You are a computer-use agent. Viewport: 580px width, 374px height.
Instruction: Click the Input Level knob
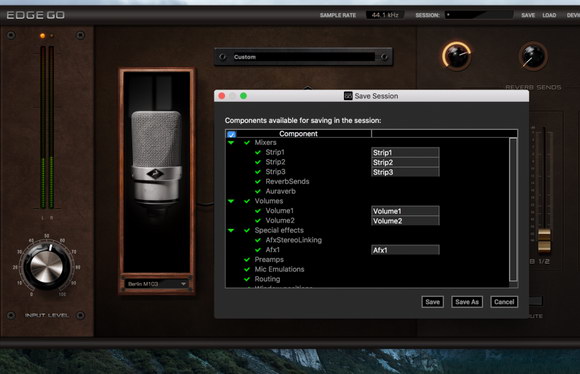(x=47, y=266)
